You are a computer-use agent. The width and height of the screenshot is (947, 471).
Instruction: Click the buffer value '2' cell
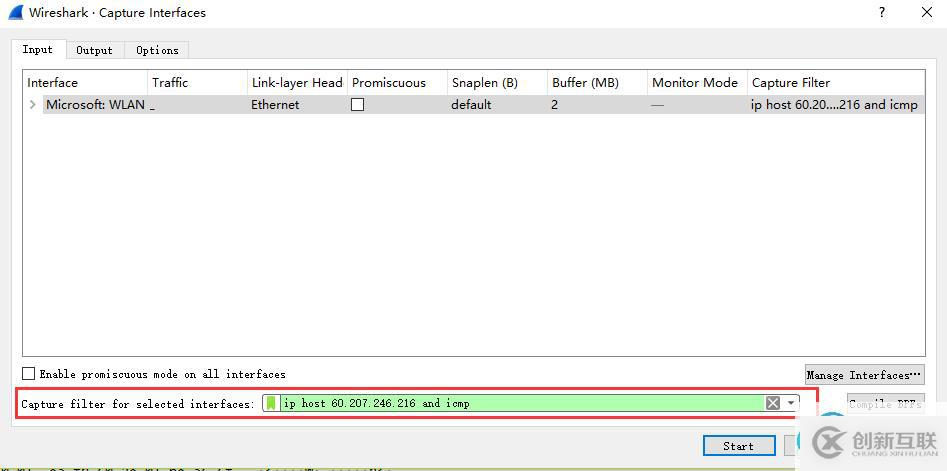click(x=554, y=104)
